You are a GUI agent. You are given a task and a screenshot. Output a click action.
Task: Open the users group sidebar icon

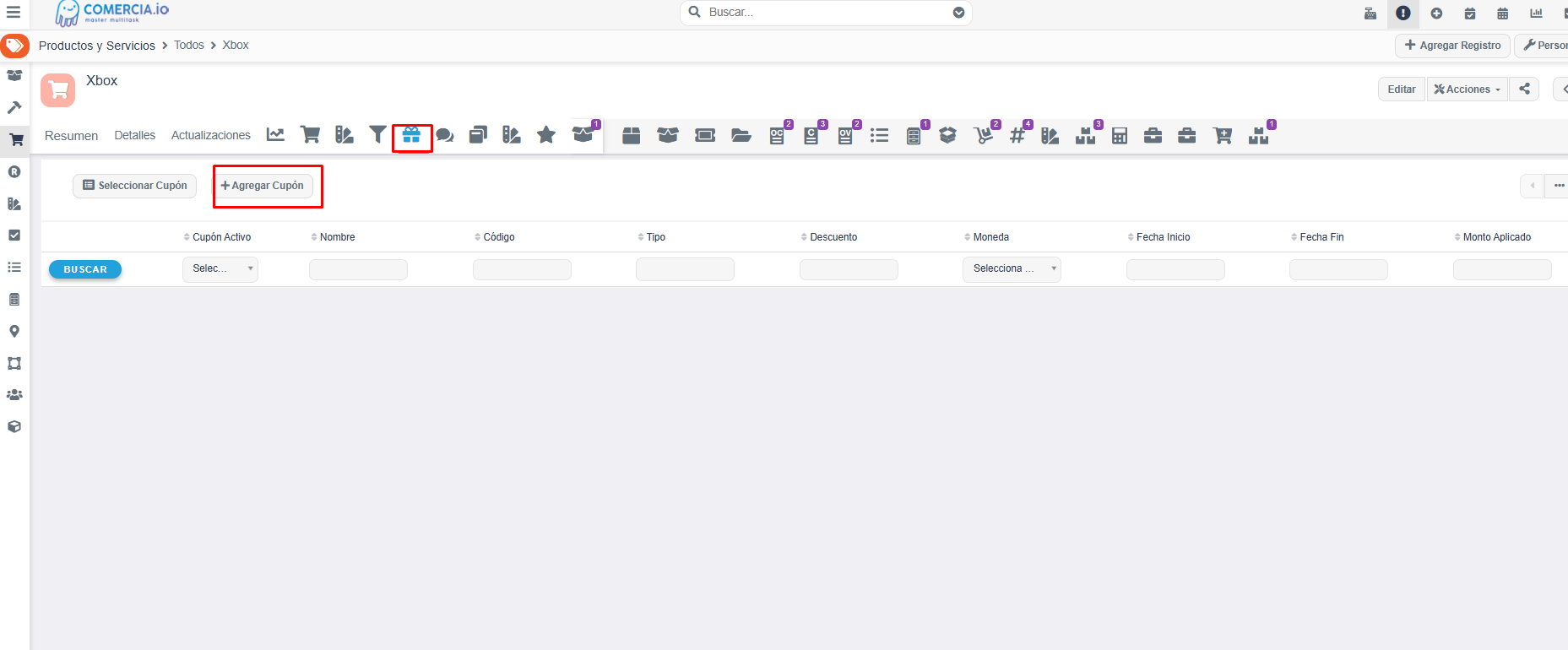coord(14,395)
